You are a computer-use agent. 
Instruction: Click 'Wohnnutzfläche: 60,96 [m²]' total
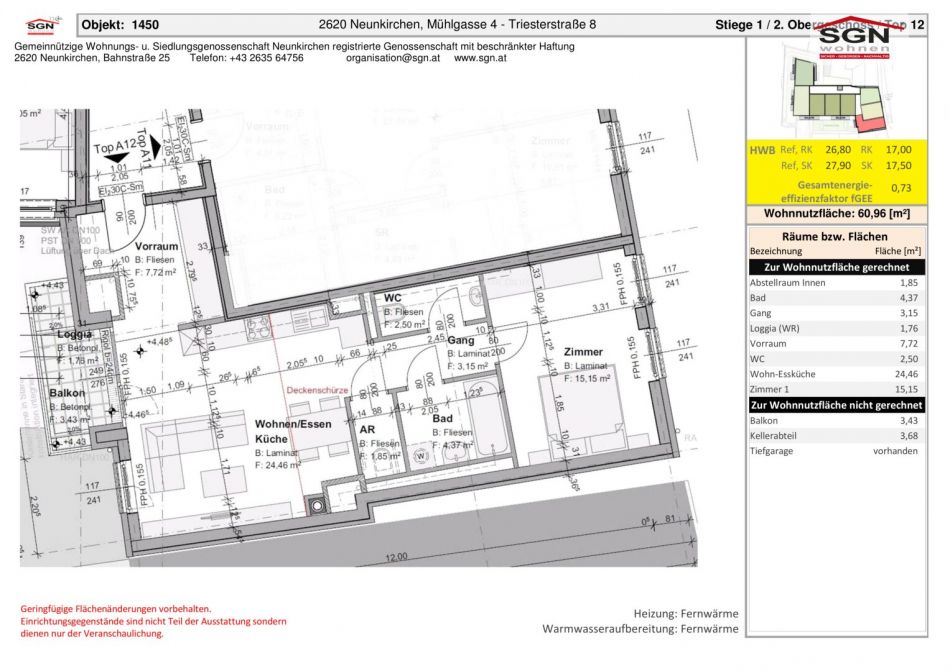(837, 214)
